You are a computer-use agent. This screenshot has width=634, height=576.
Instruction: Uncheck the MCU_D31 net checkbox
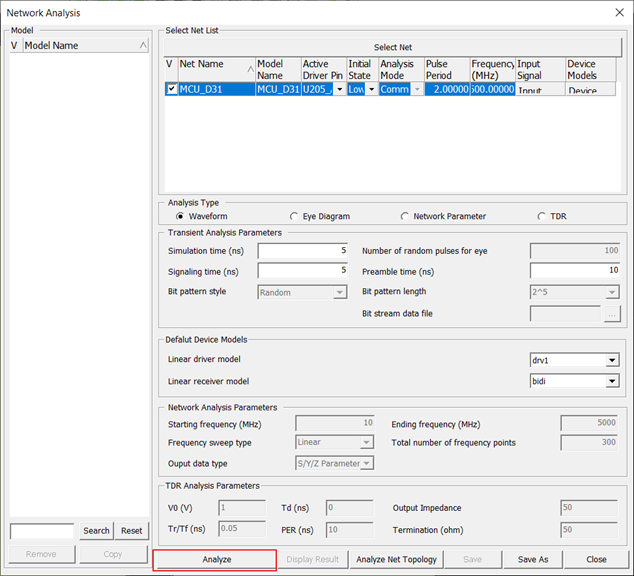coord(170,89)
